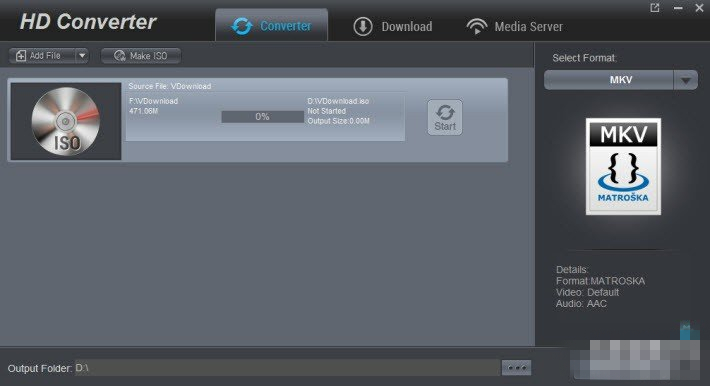Click the Source File: VDownload label

click(170, 86)
